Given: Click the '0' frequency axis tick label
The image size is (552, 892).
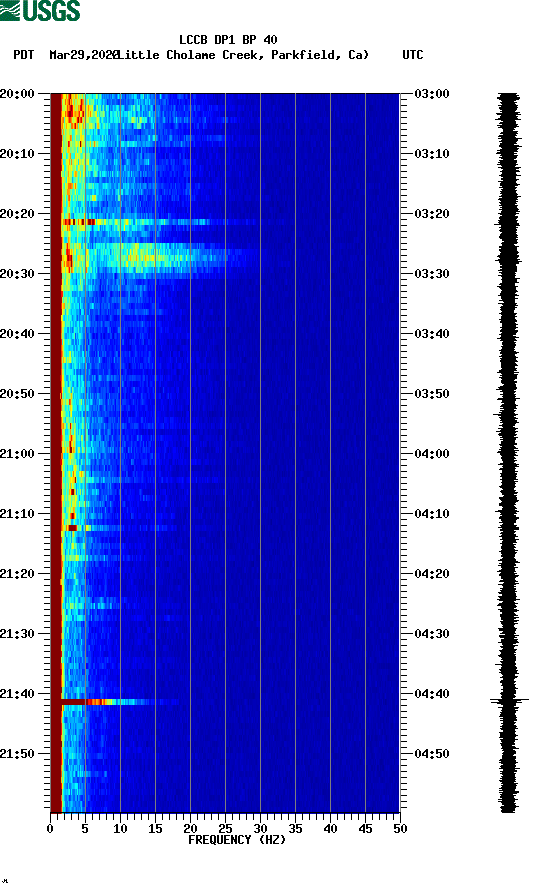Looking at the screenshot, I should 50,829.
